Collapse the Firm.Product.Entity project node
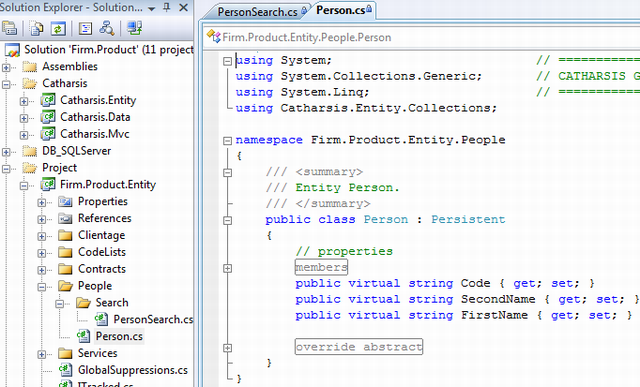 (24, 186)
